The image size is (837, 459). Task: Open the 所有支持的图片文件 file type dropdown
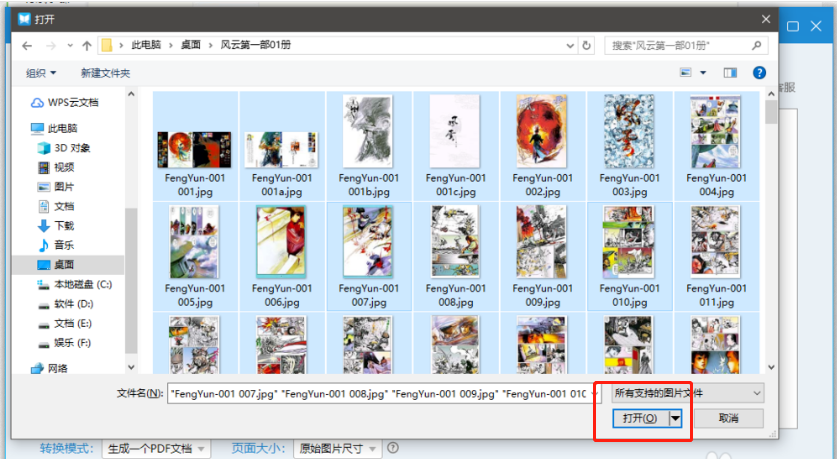pyautogui.click(x=688, y=393)
